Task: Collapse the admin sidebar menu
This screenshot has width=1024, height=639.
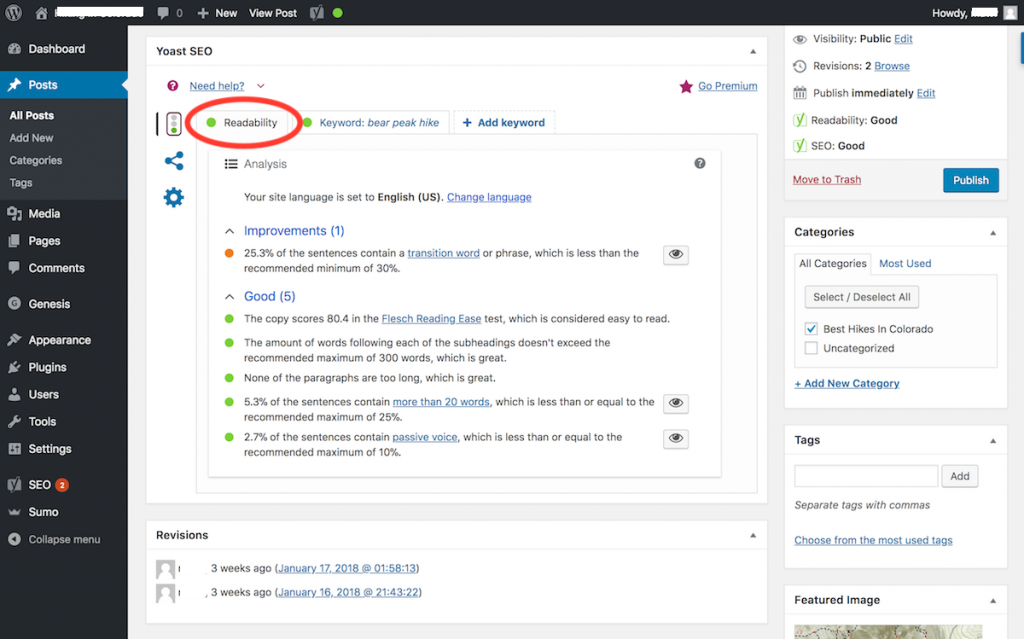Action: (55, 540)
